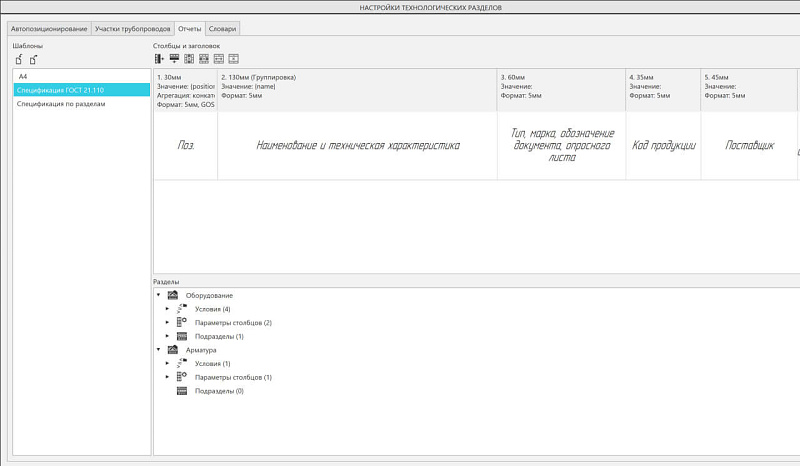Click last icon in Столбцы и заголовок toolbar

(233, 59)
